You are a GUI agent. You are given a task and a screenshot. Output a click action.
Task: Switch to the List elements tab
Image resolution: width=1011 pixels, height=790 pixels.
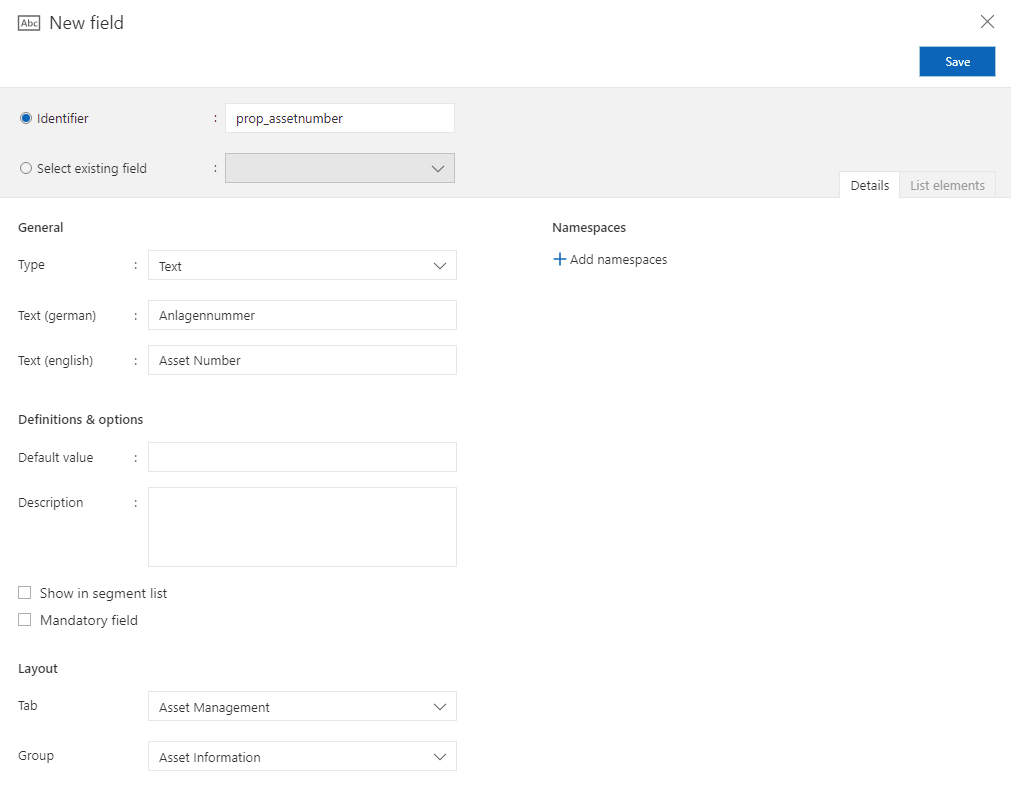(x=946, y=185)
